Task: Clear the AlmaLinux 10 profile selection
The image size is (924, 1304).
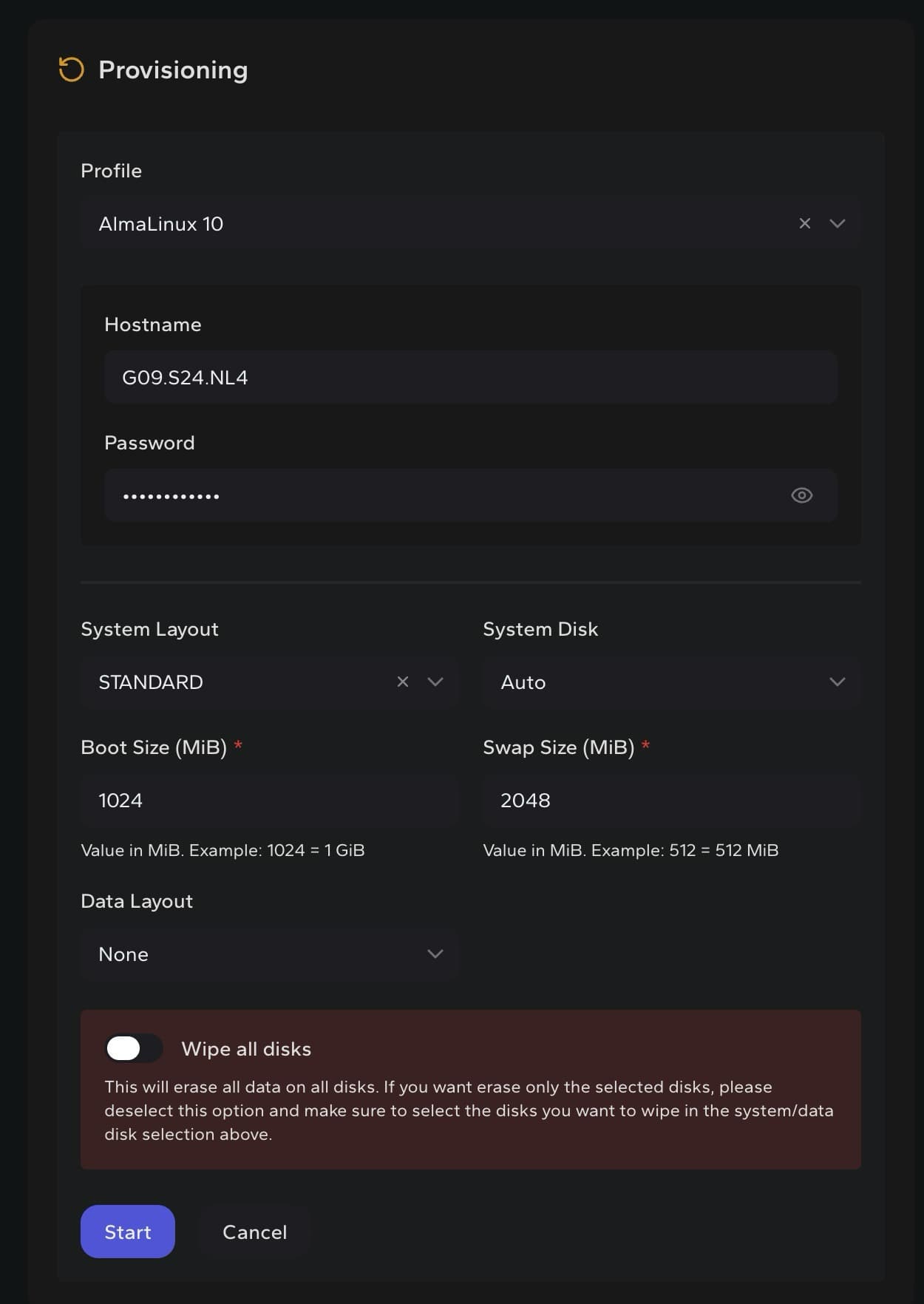Action: tap(805, 223)
